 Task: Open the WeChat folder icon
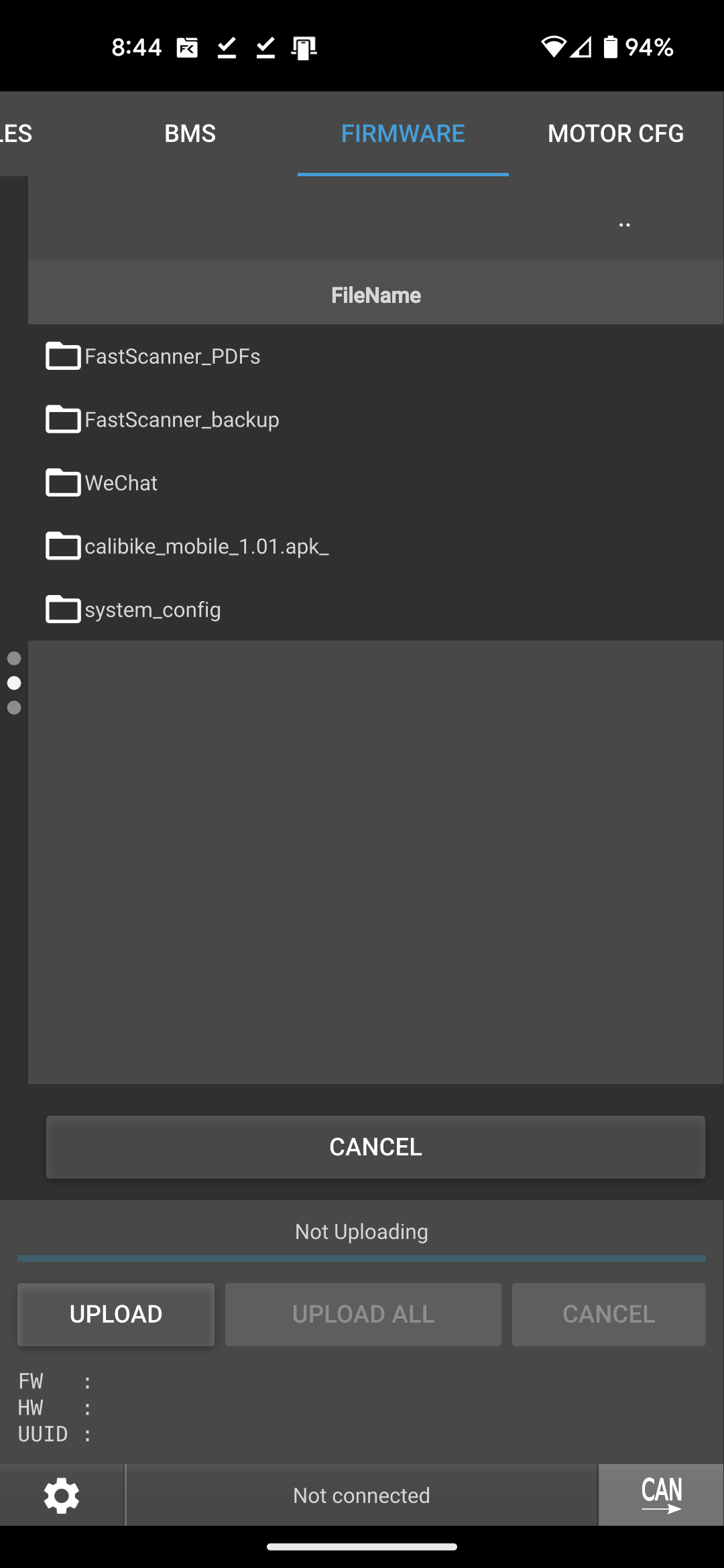(x=63, y=482)
